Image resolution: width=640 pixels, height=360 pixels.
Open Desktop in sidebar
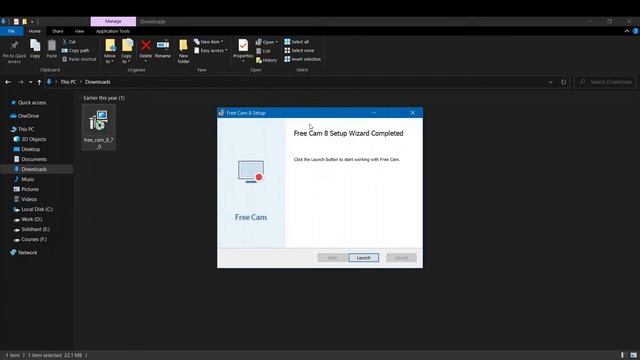tap(27, 149)
